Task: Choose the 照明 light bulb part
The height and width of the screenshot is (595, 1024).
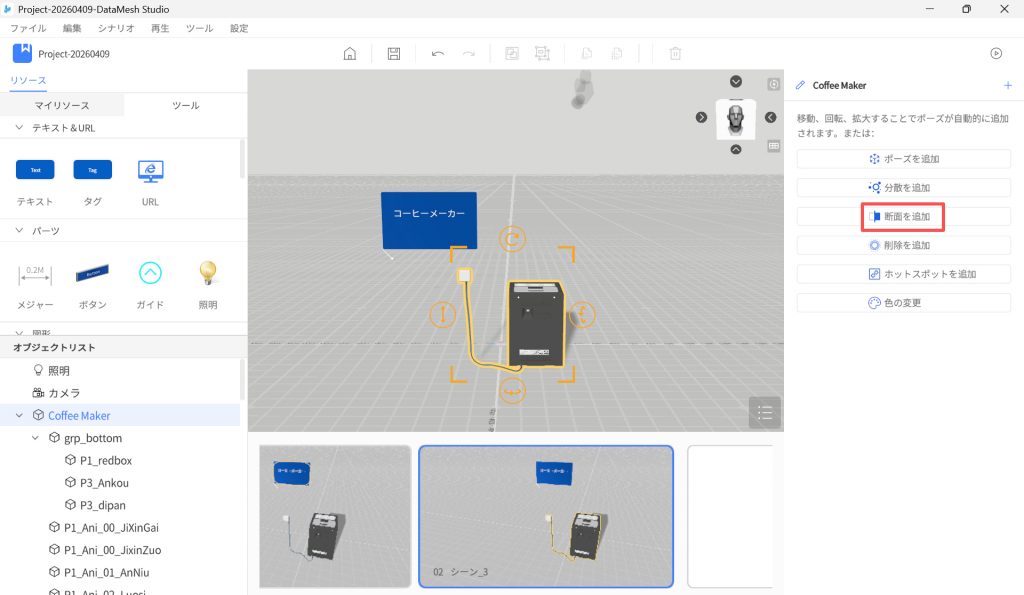Action: click(x=207, y=273)
